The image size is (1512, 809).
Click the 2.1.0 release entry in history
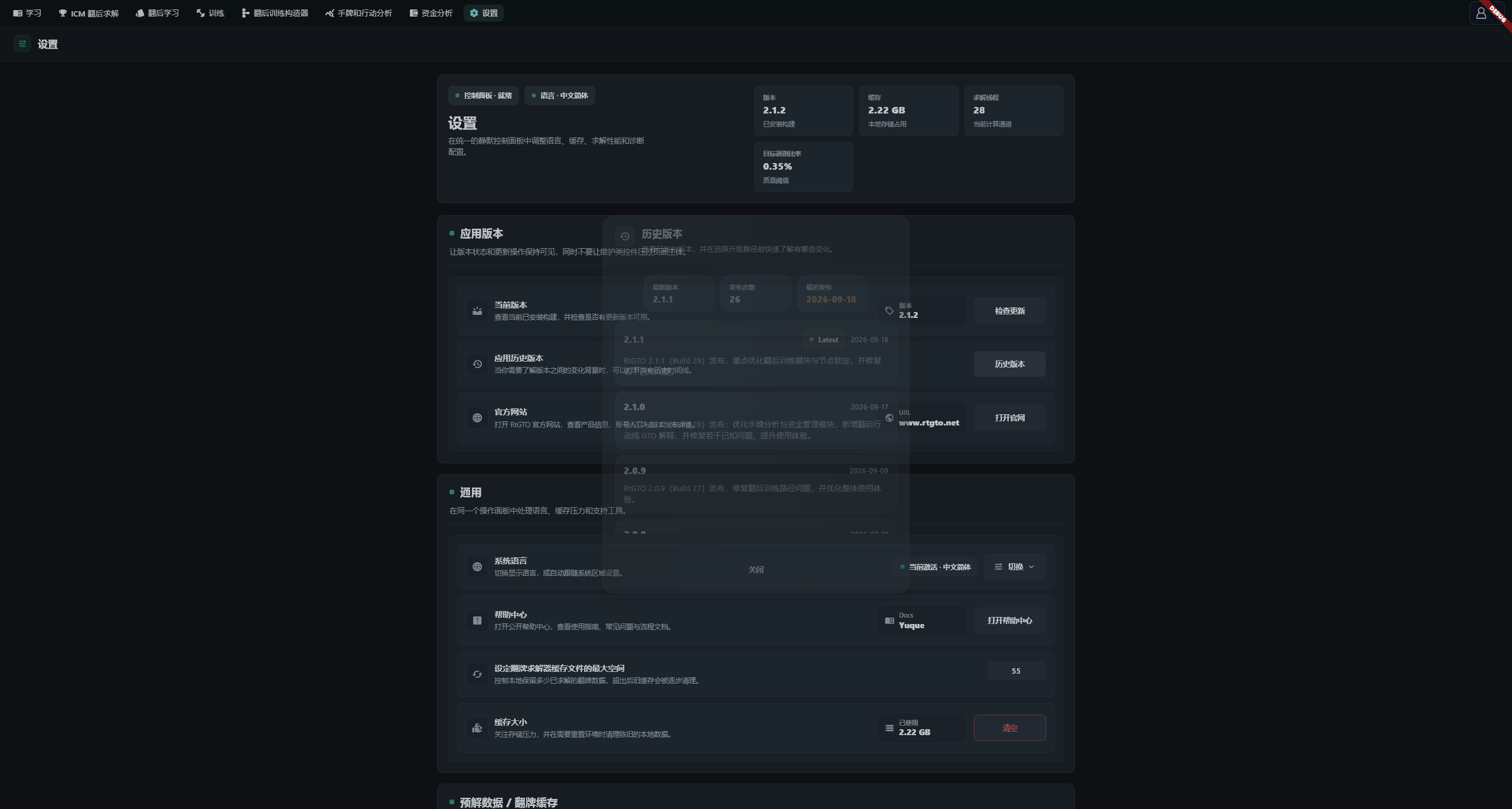click(755, 420)
